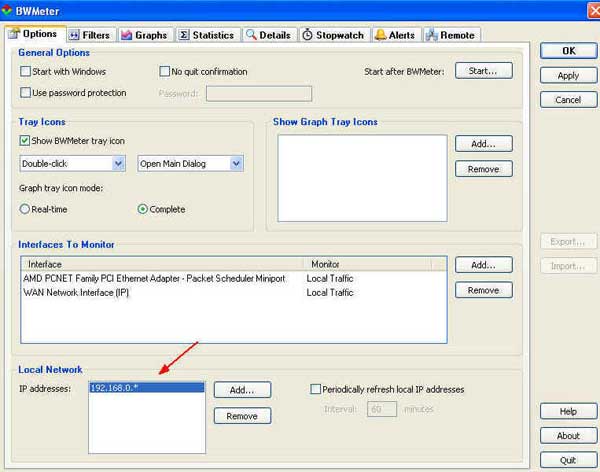
Task: Click the BWMeter title bar logo icon
Action: [7, 11]
